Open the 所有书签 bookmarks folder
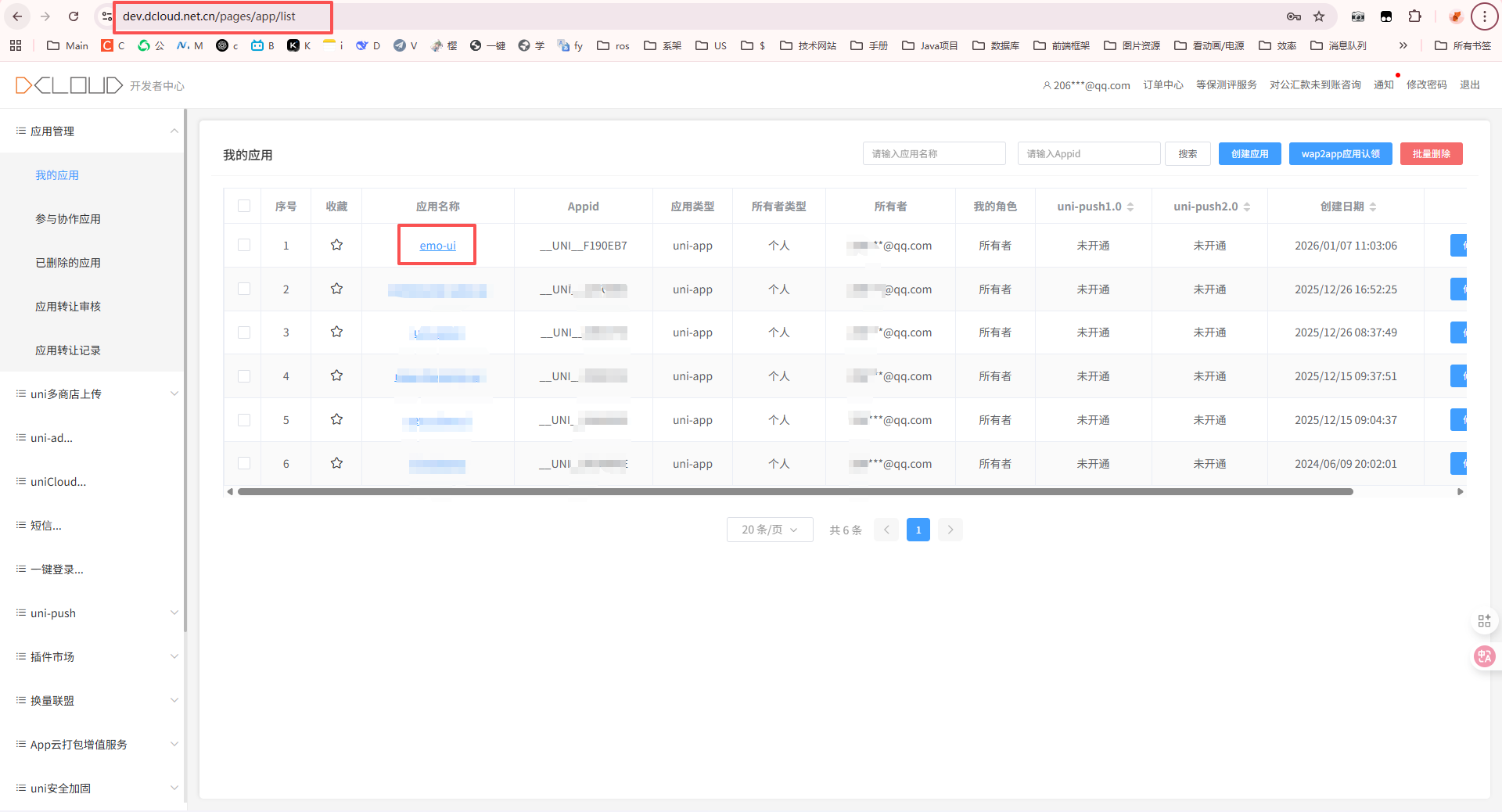This screenshot has height=812, width=1502. tap(1463, 45)
